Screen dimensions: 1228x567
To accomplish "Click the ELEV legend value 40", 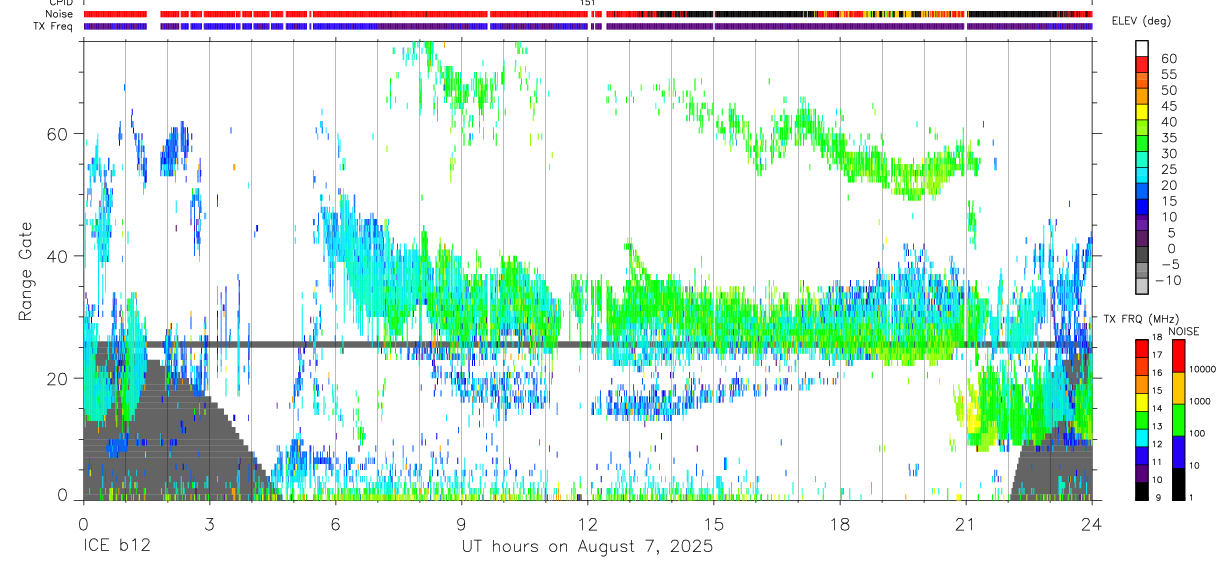I will (x=1167, y=121).
